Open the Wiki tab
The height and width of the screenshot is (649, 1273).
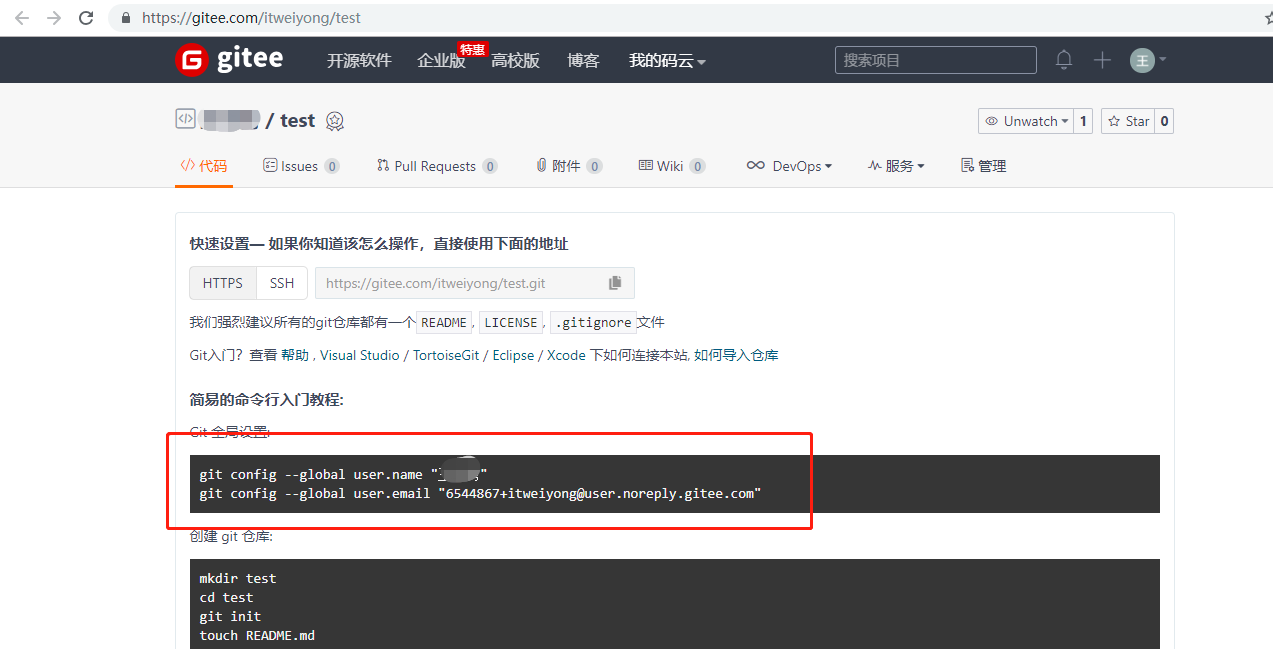tap(672, 166)
